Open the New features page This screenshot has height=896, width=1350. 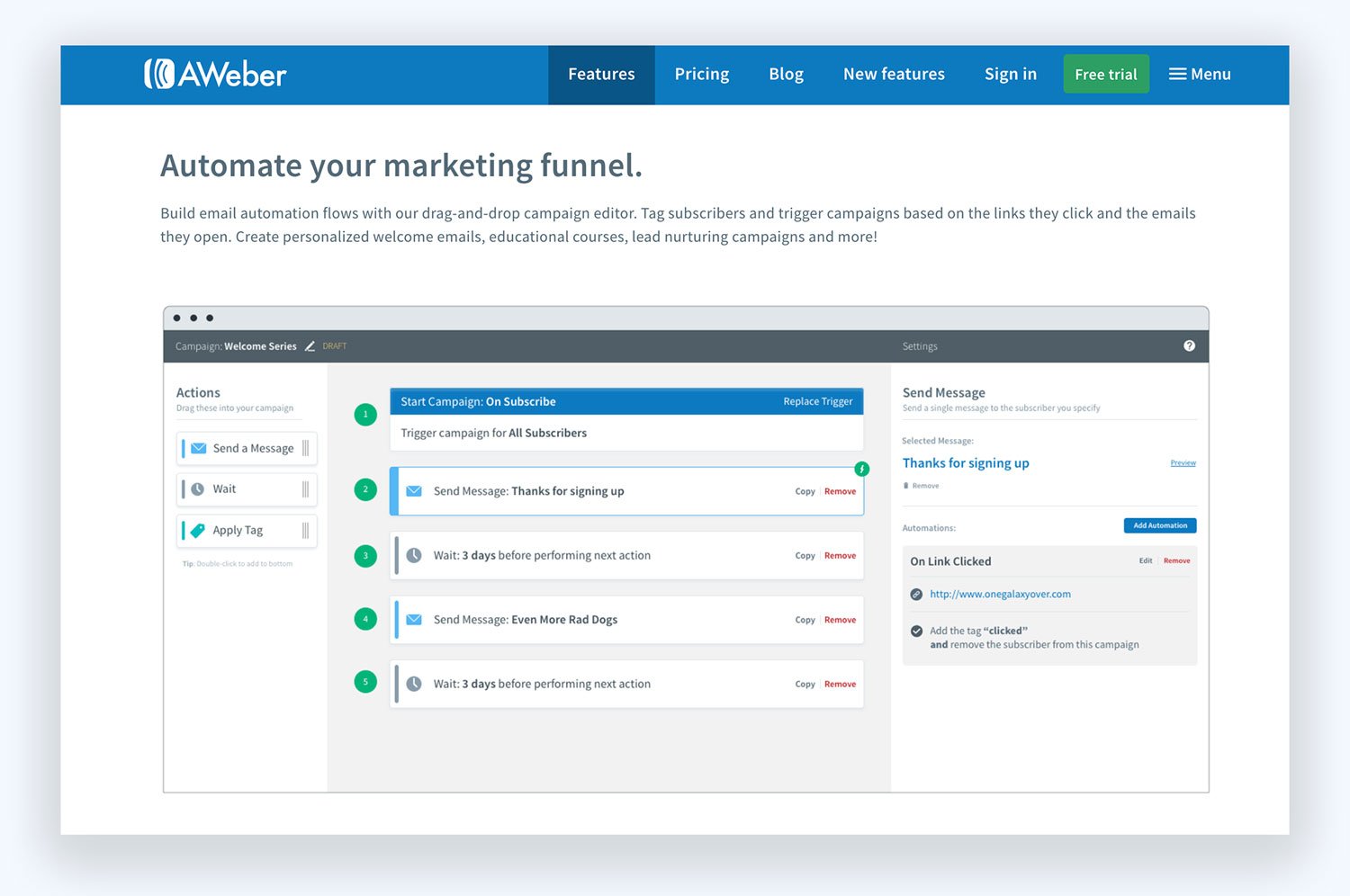coord(893,74)
